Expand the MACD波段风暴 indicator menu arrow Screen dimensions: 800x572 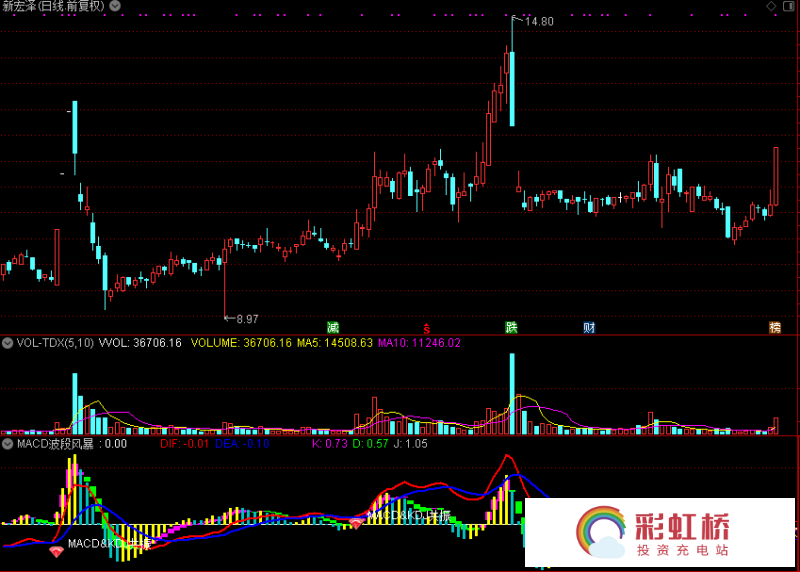7,444
